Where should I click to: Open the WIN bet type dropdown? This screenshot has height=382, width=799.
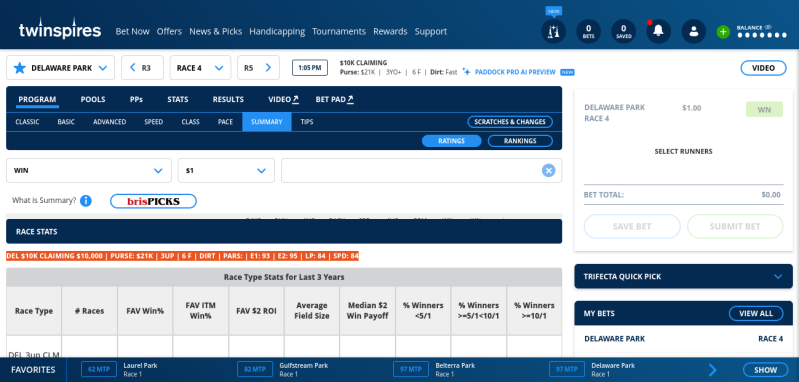click(x=89, y=171)
